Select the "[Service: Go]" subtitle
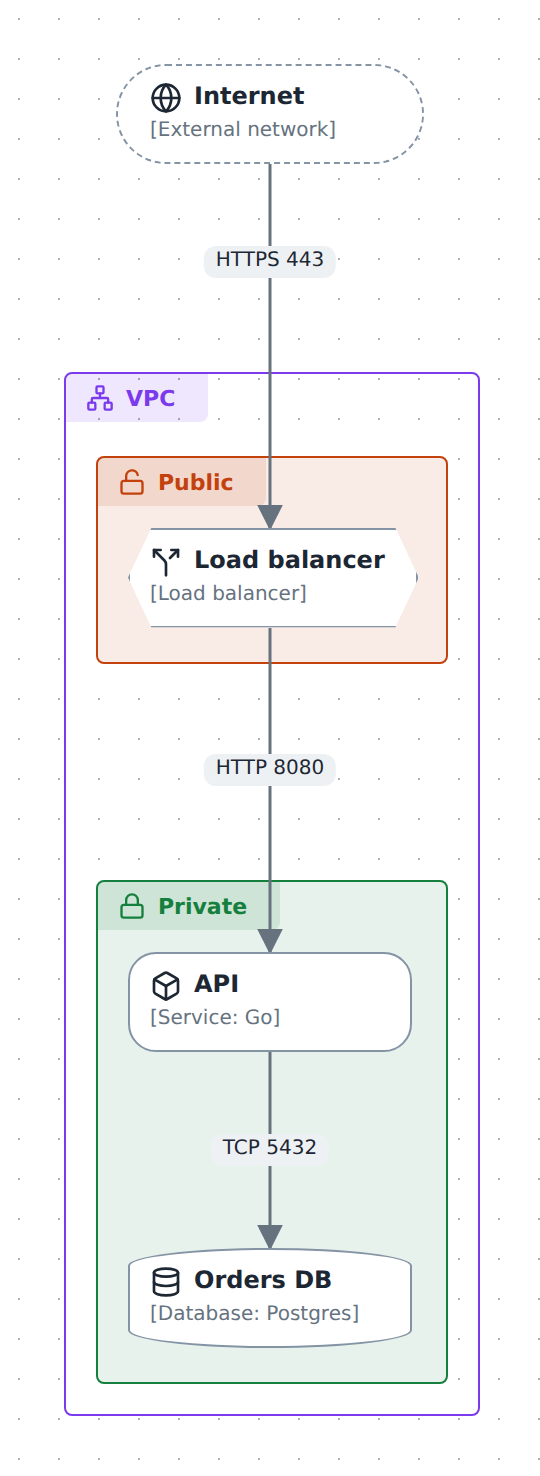 pyautogui.click(x=215, y=1017)
